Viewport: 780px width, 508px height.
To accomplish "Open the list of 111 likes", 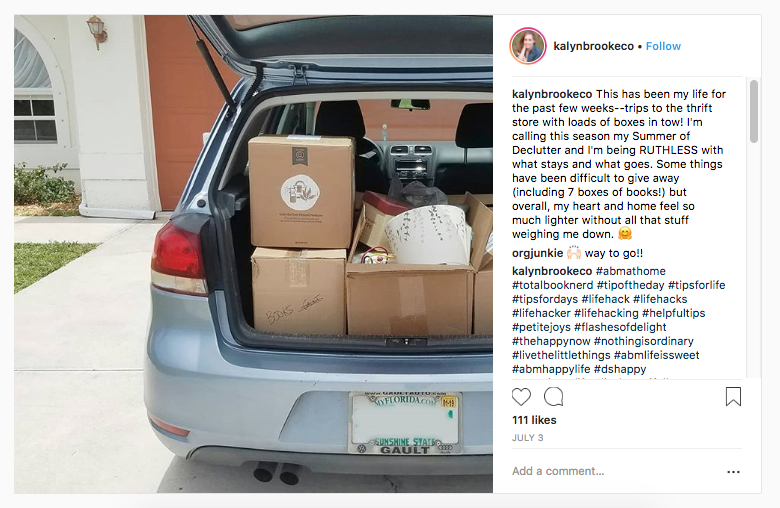I will [534, 420].
